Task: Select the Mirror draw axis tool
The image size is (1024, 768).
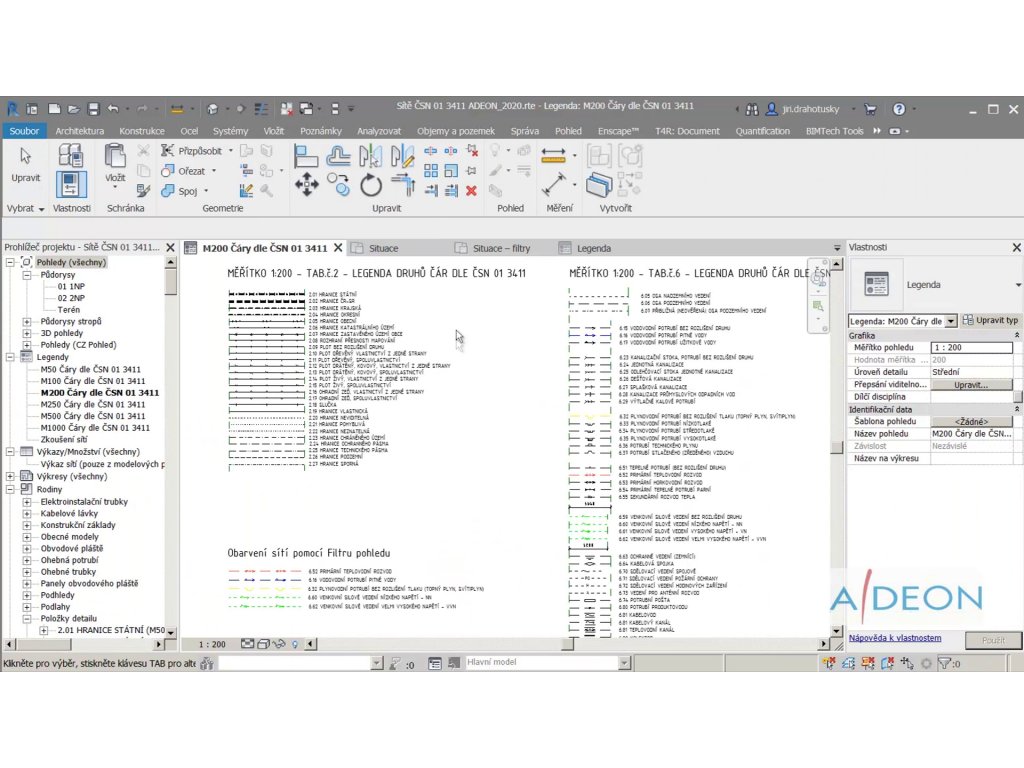Action: pos(402,157)
